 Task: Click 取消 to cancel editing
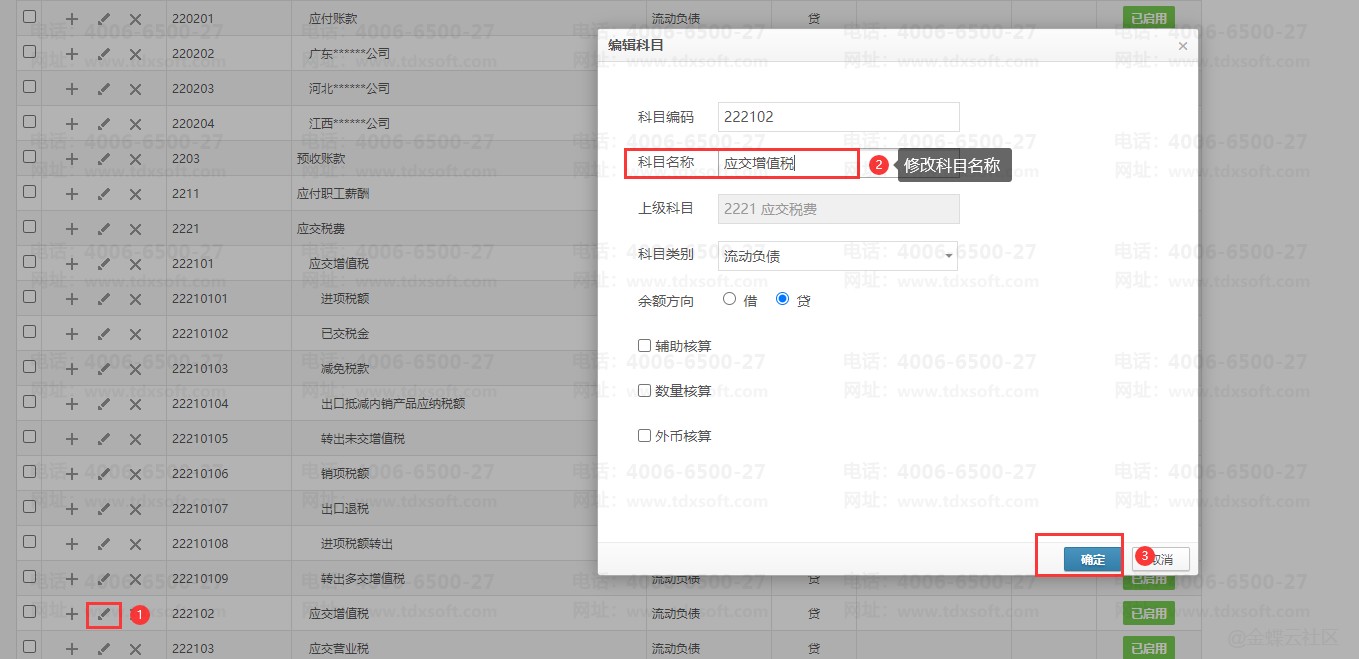click(1162, 559)
